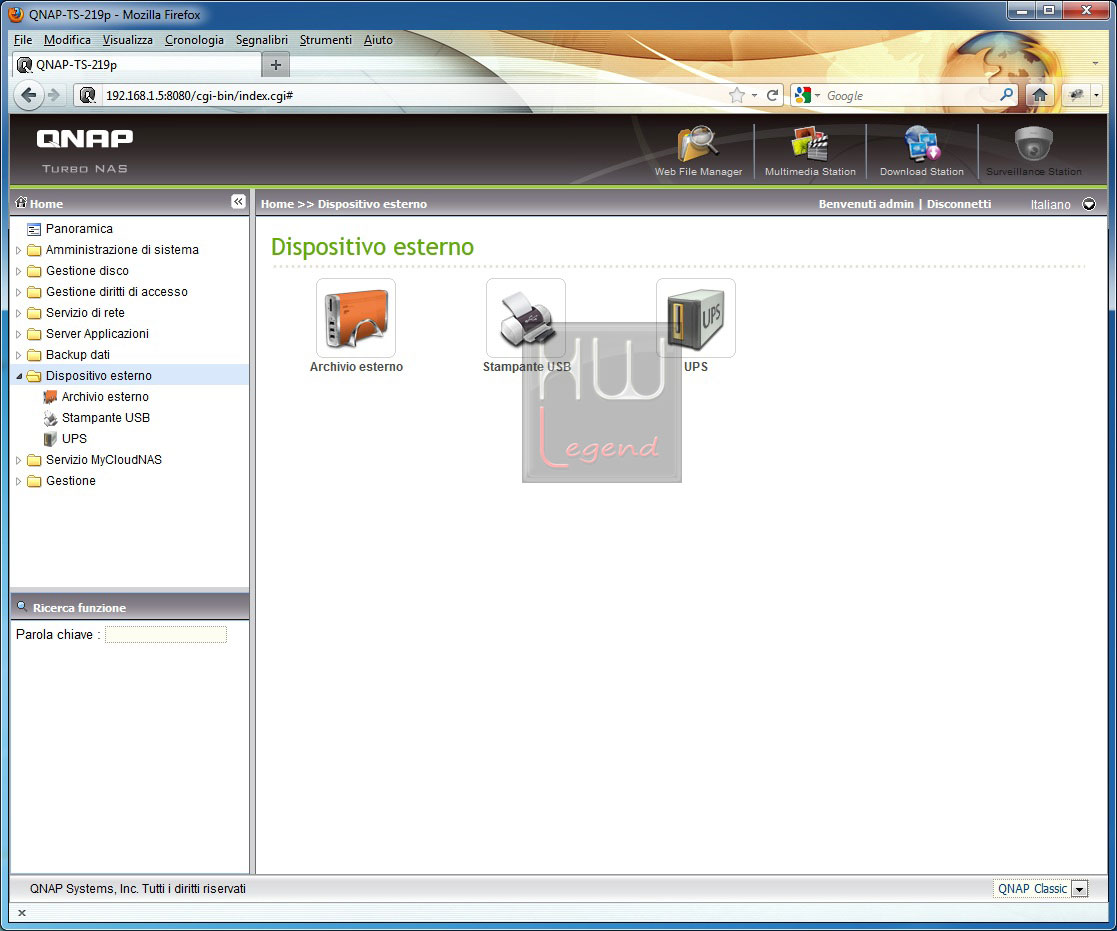1117x931 pixels.
Task: Select the QNAP-TS-219p browser tab
Action: tap(137, 65)
